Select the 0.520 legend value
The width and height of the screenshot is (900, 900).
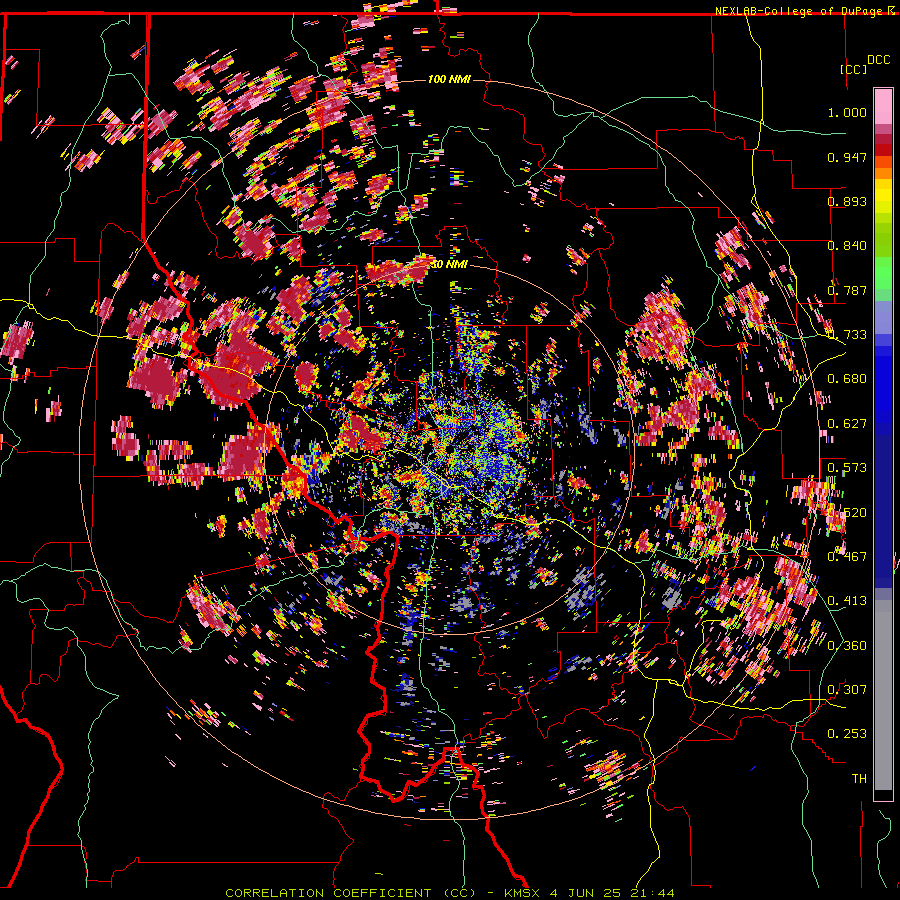click(847, 513)
